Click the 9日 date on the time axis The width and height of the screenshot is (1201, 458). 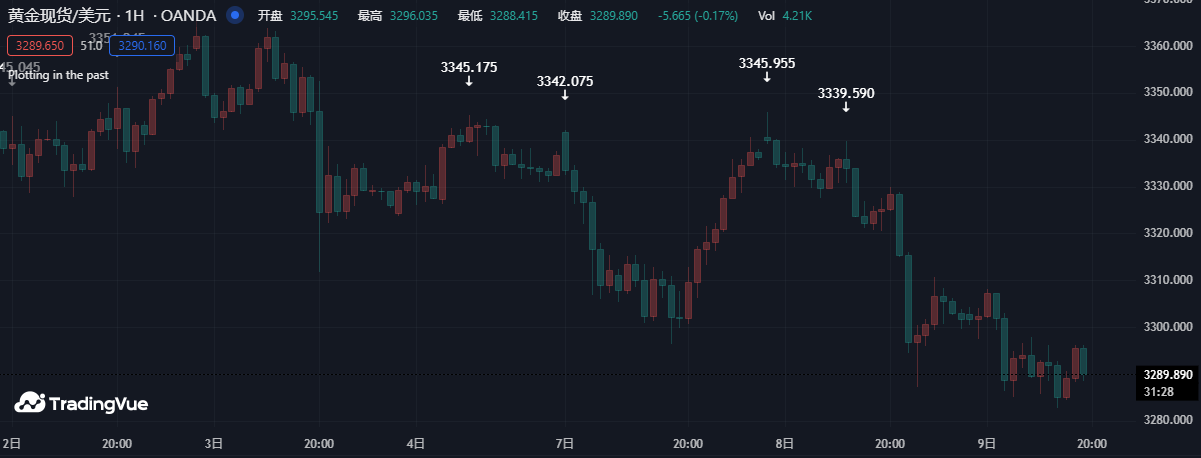point(987,443)
